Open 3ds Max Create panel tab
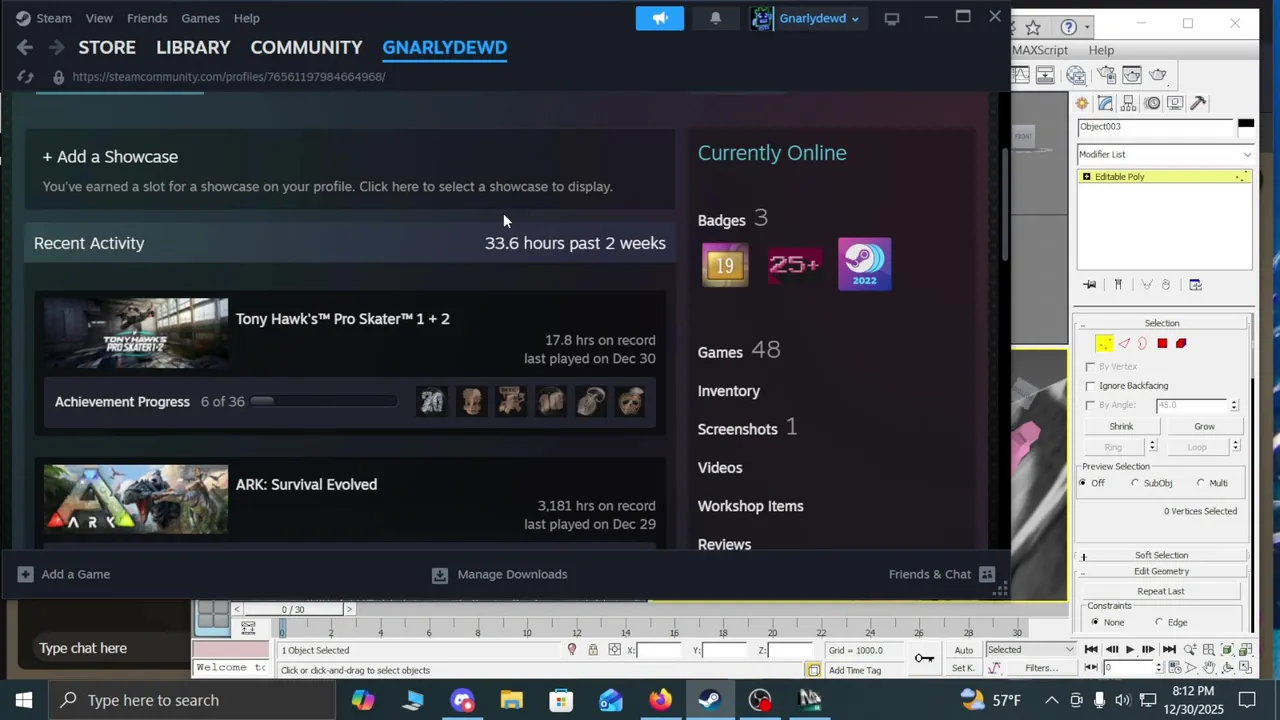Viewport: 1280px width, 720px height. [x=1082, y=103]
